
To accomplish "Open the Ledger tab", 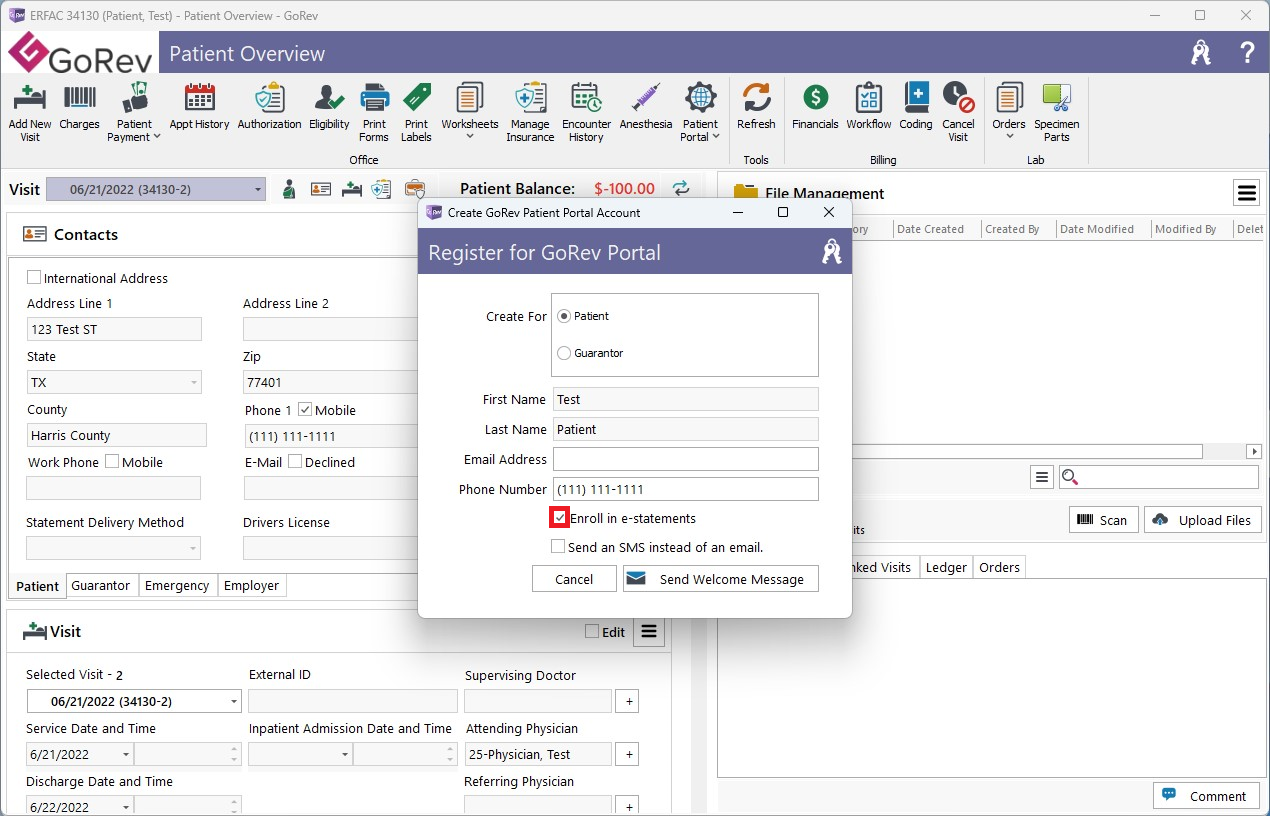I will [946, 567].
